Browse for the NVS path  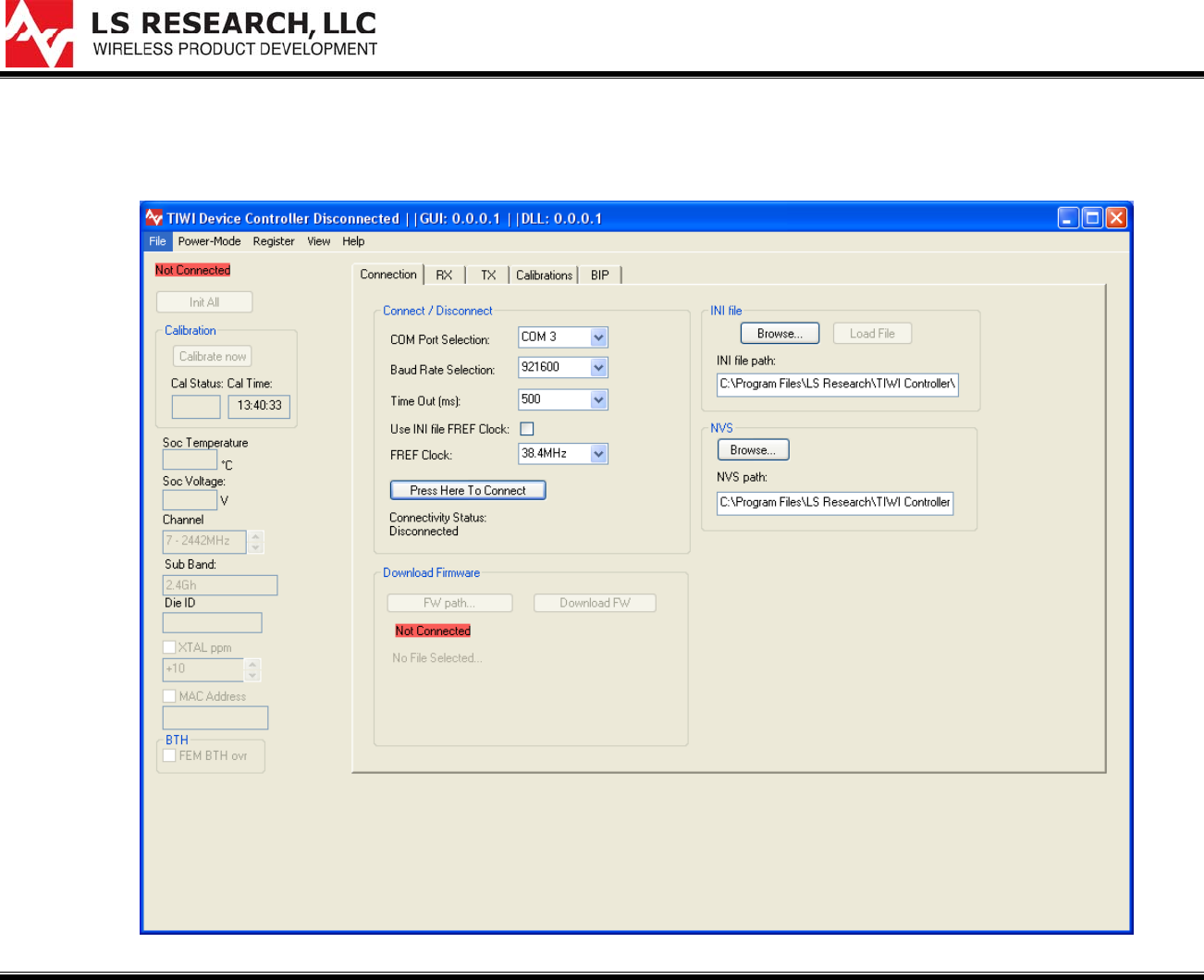tap(753, 450)
